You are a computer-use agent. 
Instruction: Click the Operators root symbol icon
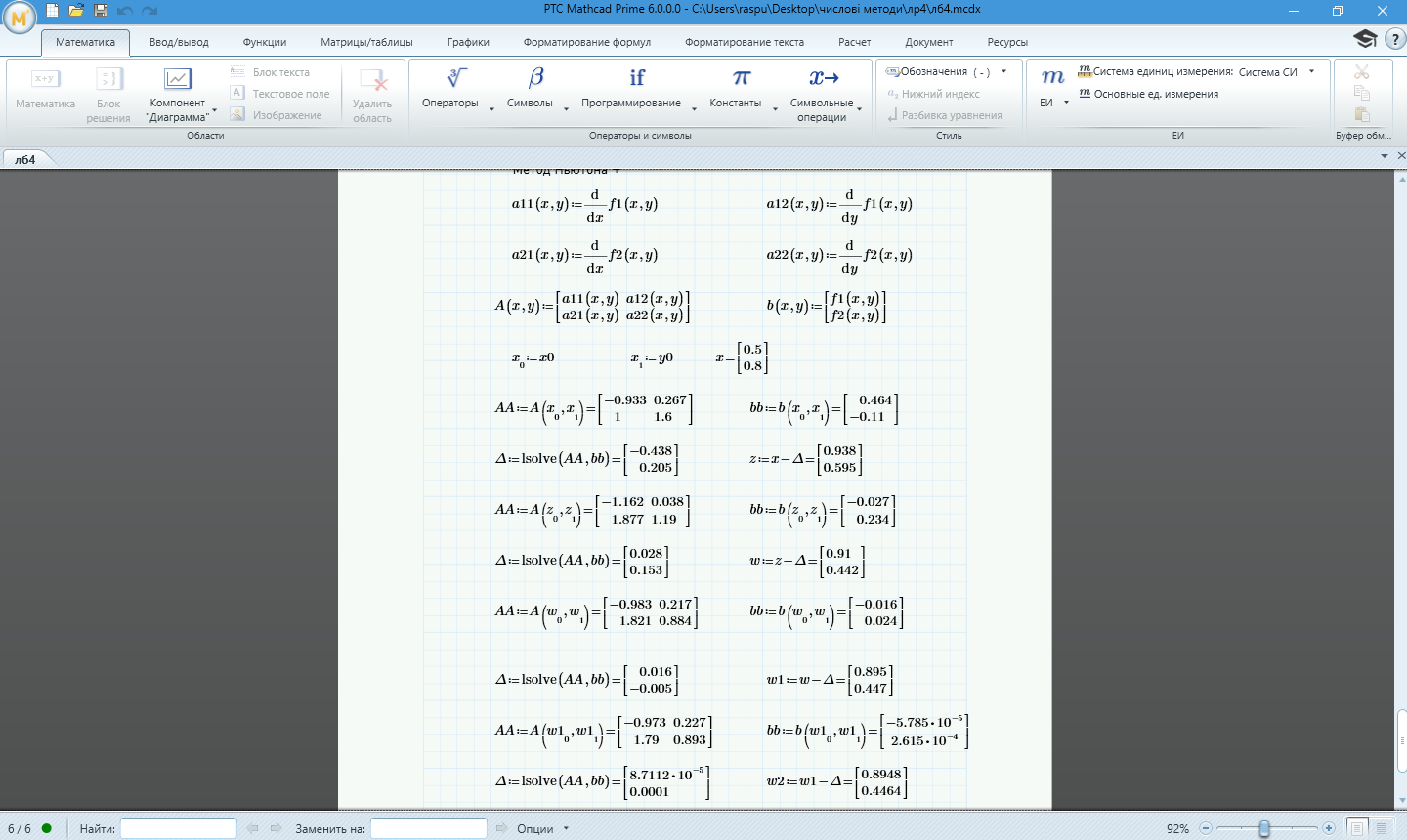pyautogui.click(x=455, y=78)
